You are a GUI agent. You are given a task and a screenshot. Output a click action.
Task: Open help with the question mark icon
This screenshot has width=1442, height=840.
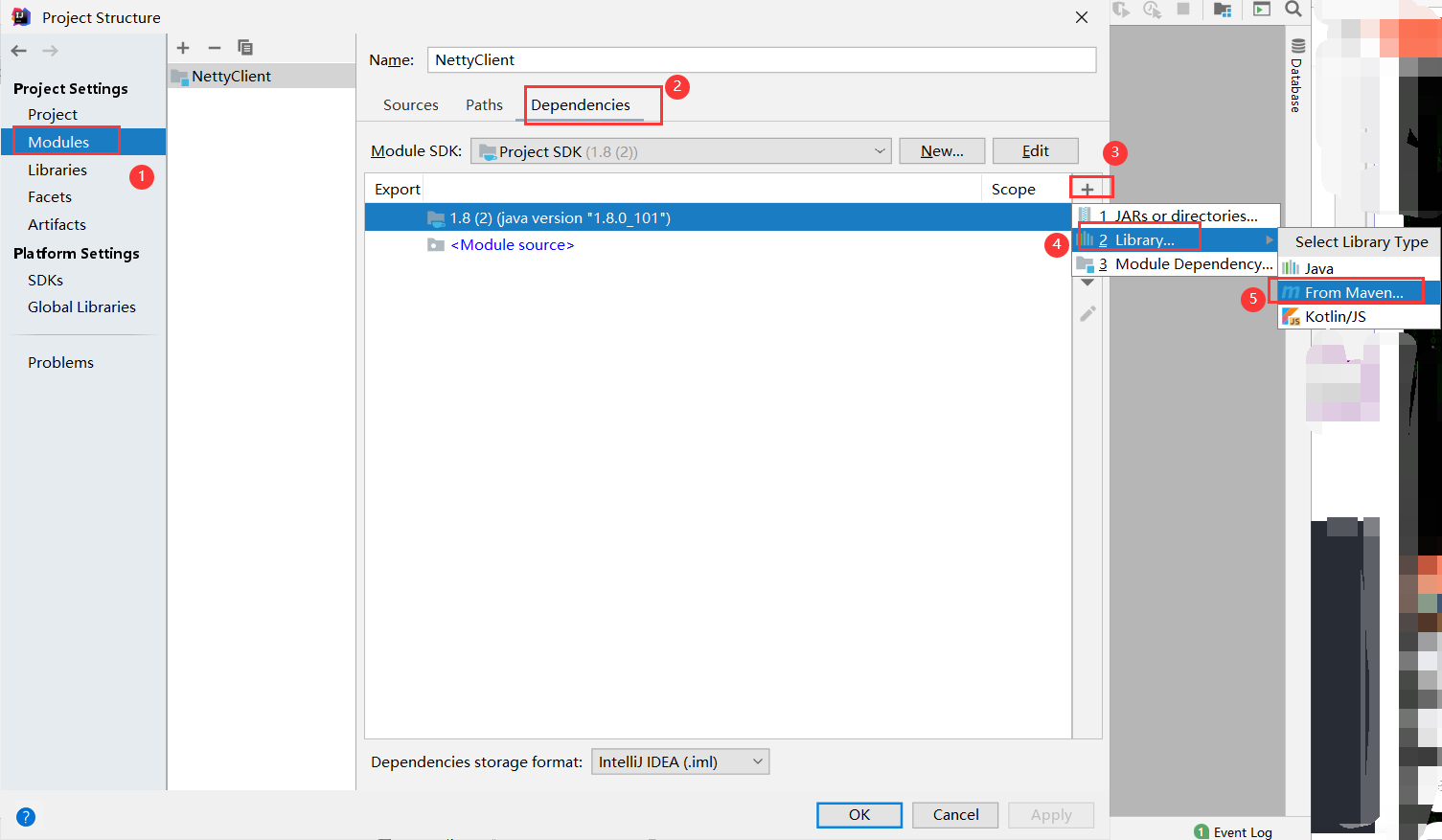click(26, 817)
